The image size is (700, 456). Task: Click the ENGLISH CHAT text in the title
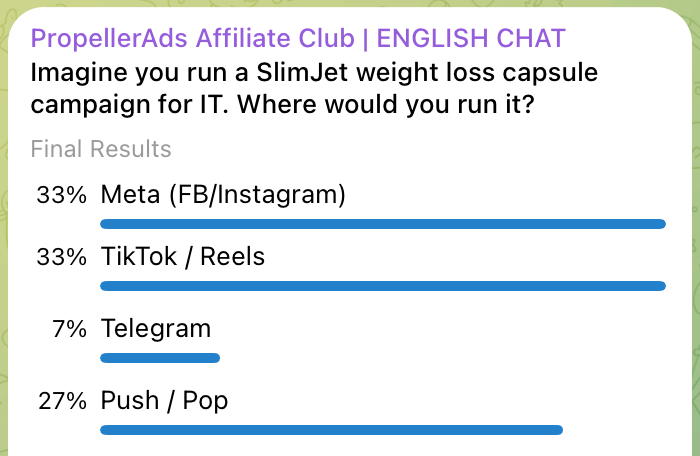tap(468, 39)
